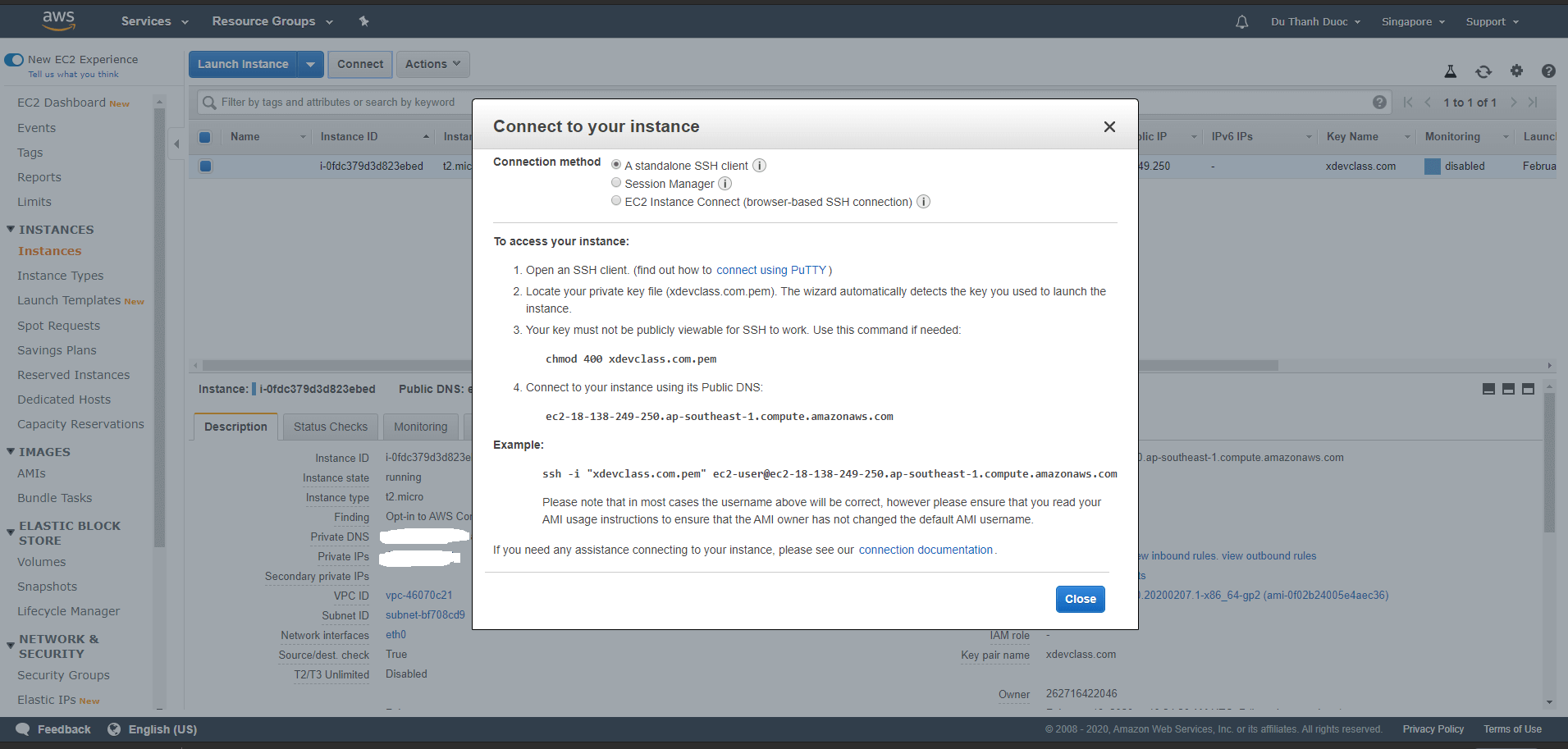Viewport: 1568px width, 749px height.
Task: Open the table settings gear
Action: (1516, 71)
